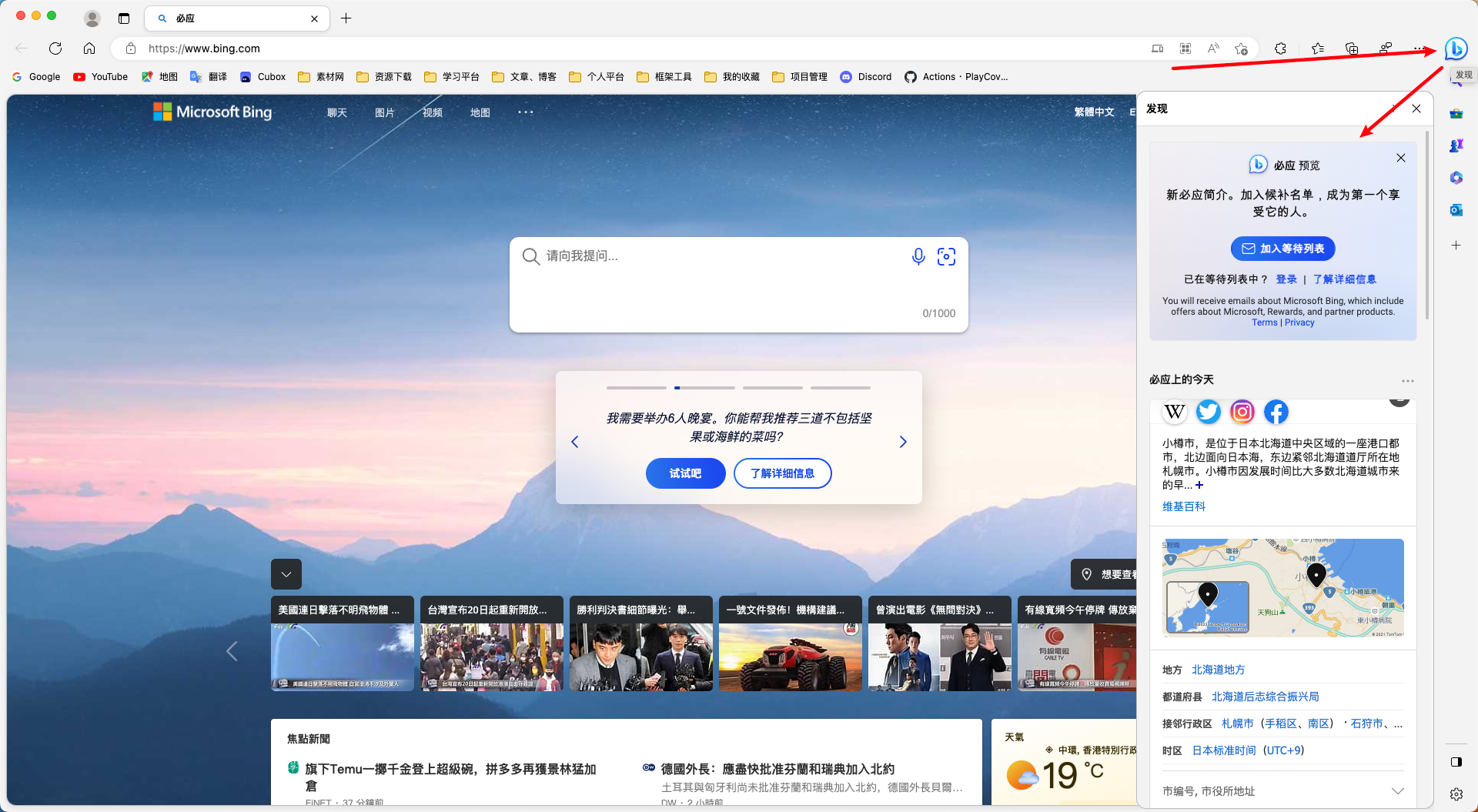Open the favorites star list icon
This screenshot has width=1478, height=812.
click(1318, 48)
